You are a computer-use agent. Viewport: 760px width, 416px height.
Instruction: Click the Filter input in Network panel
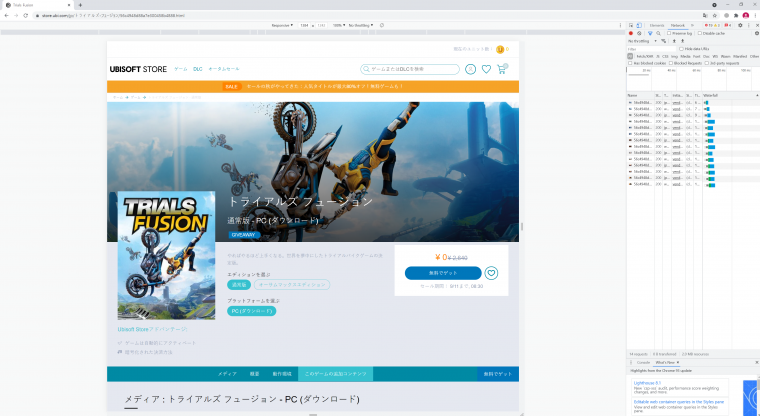coord(651,49)
